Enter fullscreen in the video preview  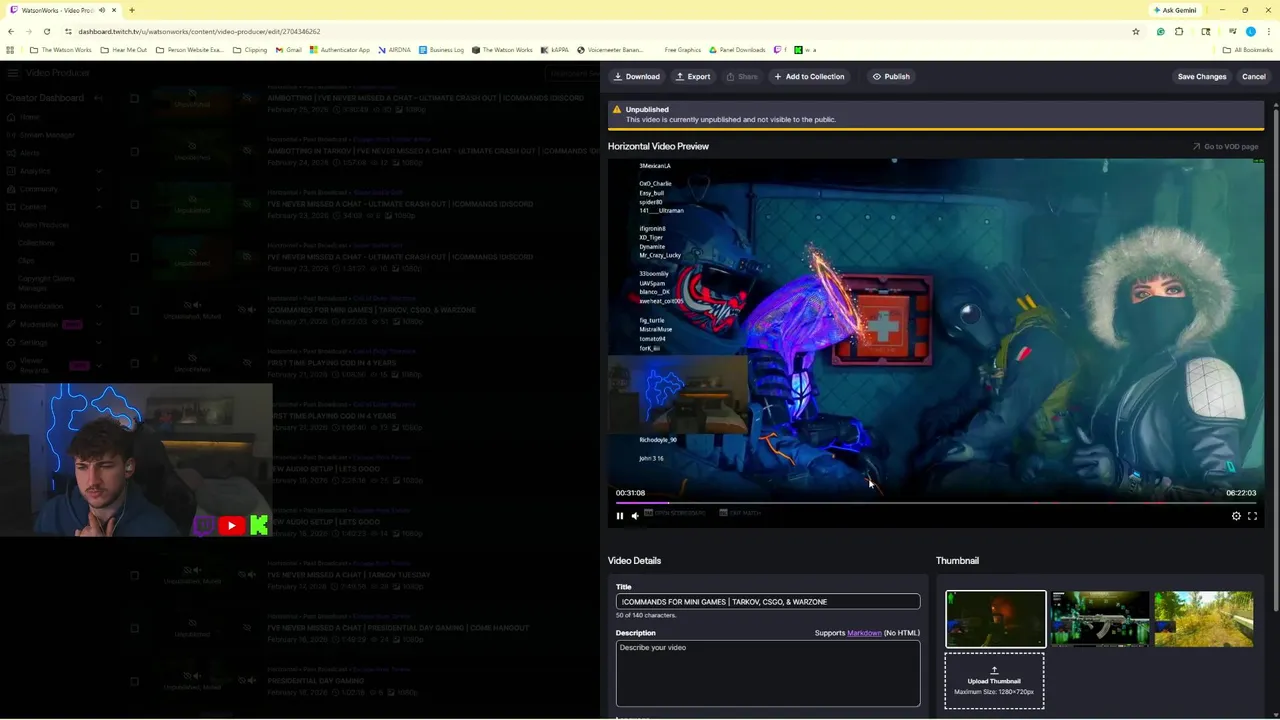tap(1252, 516)
